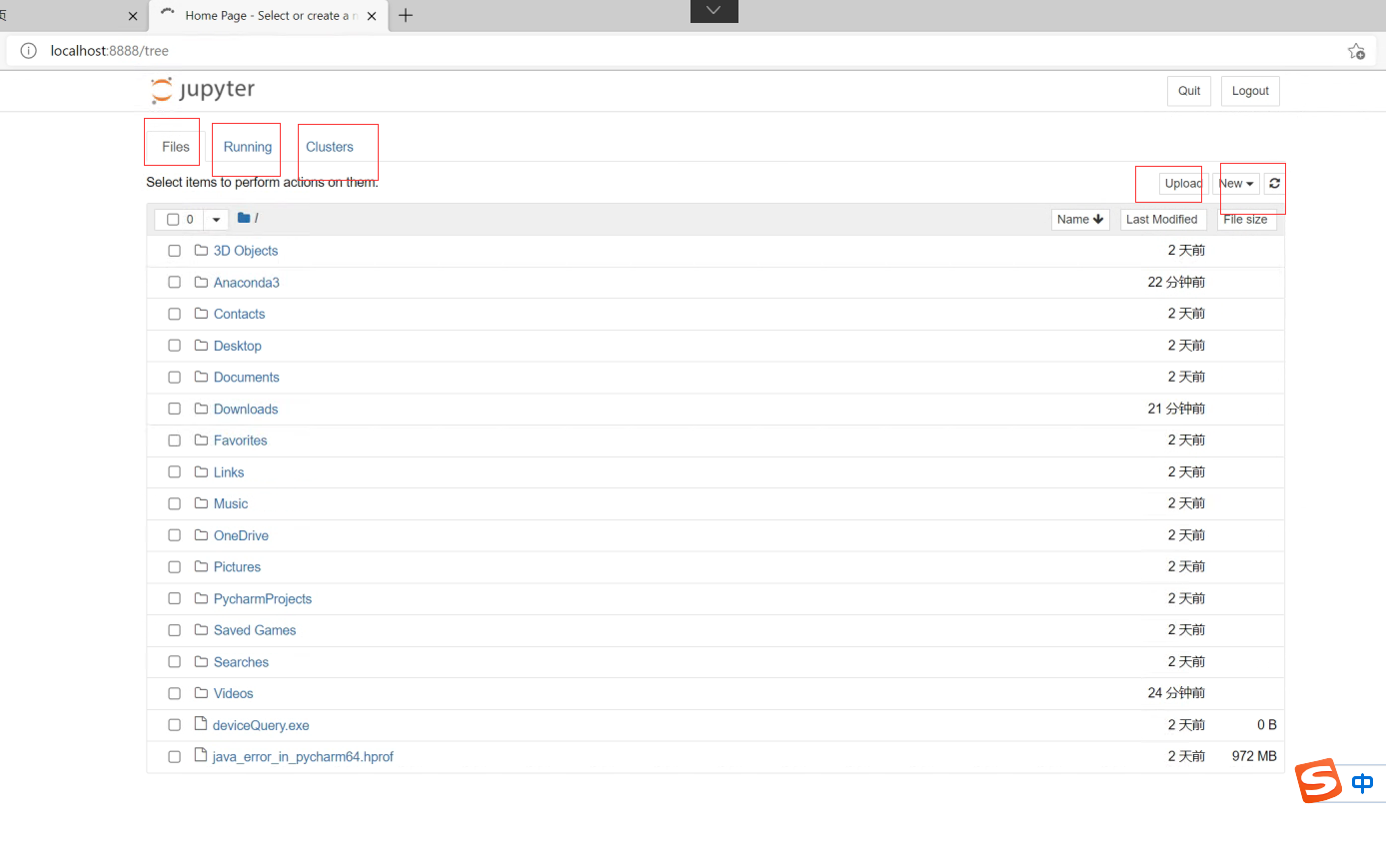Viewport: 1386px width, 868px height.
Task: Check the box for Anaconda3
Action: pyautogui.click(x=174, y=283)
